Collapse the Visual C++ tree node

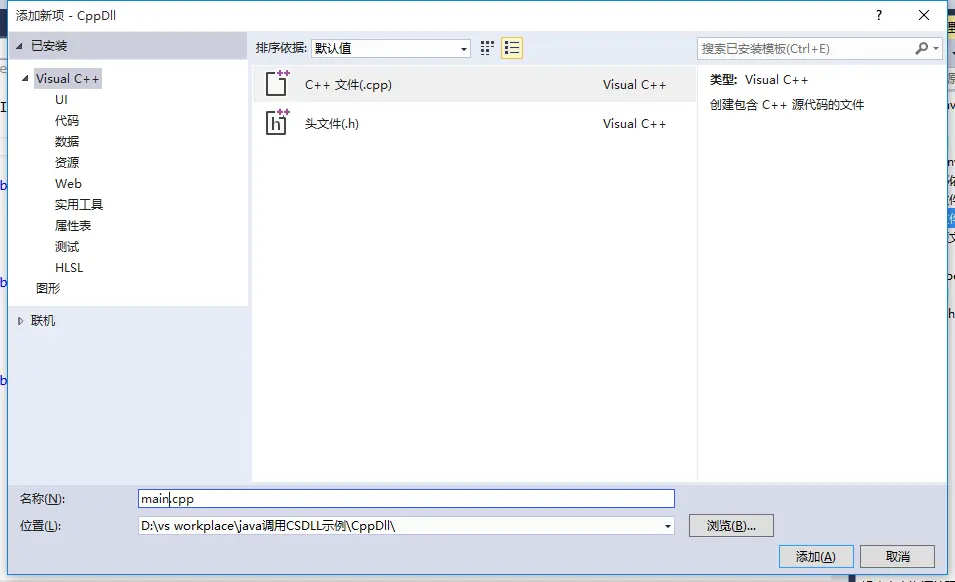click(26, 79)
